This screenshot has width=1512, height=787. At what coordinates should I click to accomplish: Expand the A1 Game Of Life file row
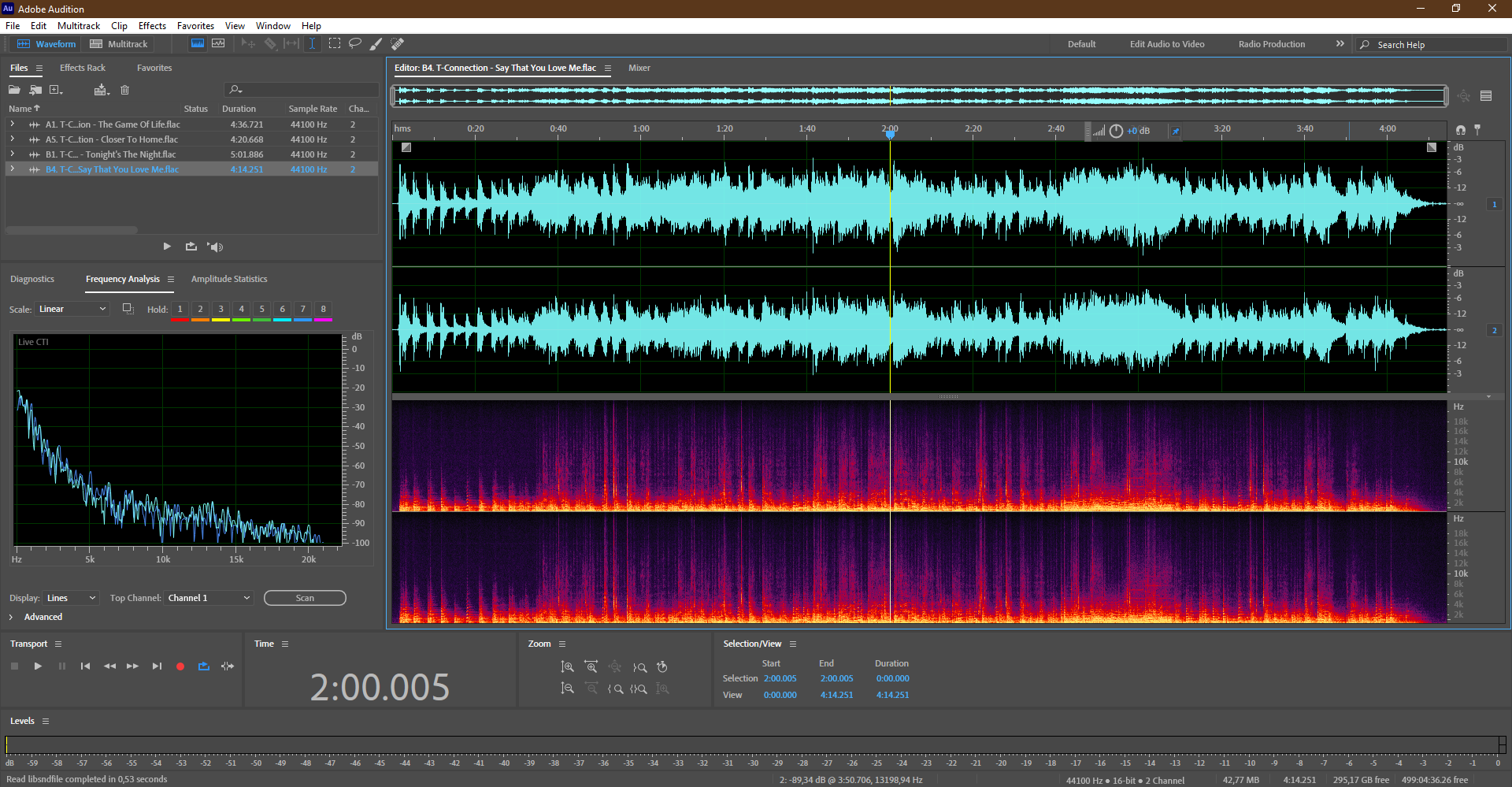click(13, 124)
